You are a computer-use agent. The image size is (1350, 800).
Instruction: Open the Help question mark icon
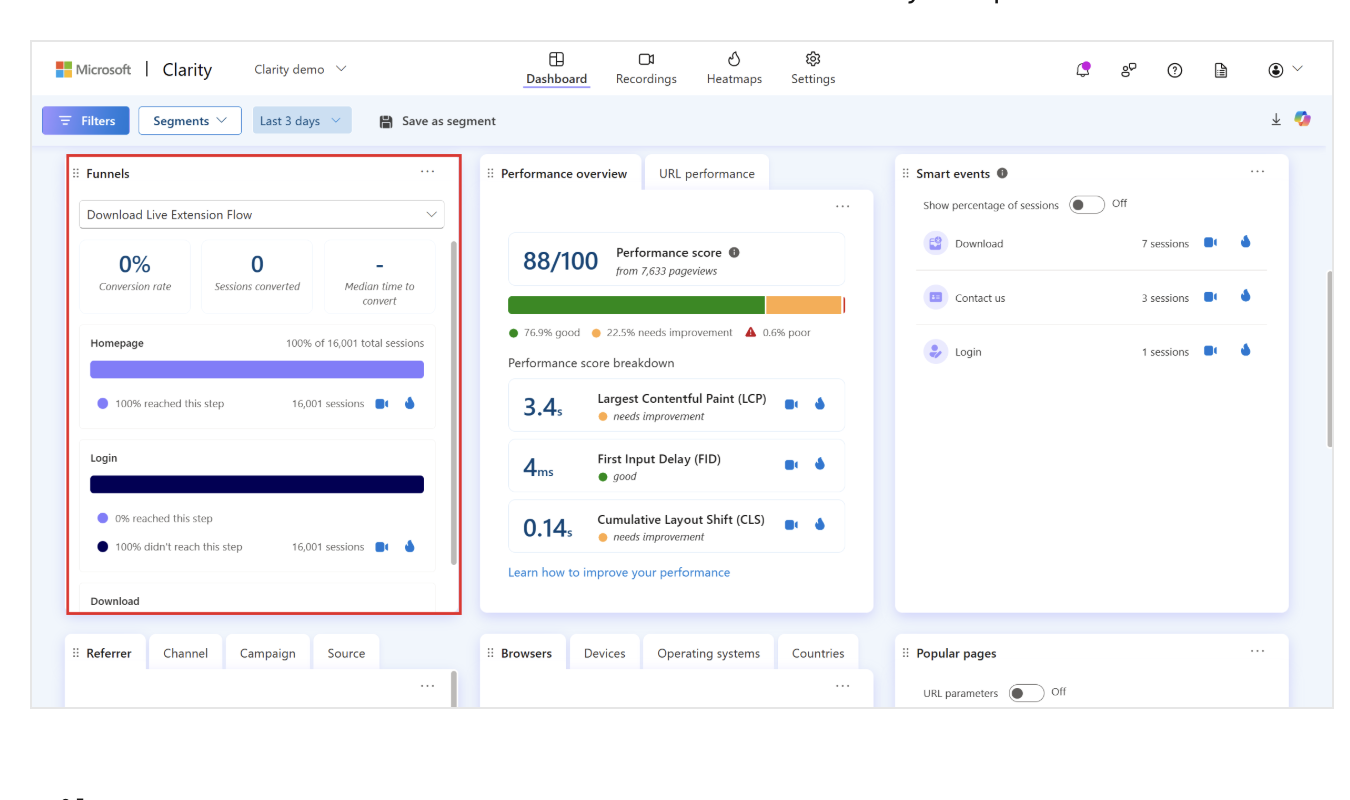[1174, 69]
